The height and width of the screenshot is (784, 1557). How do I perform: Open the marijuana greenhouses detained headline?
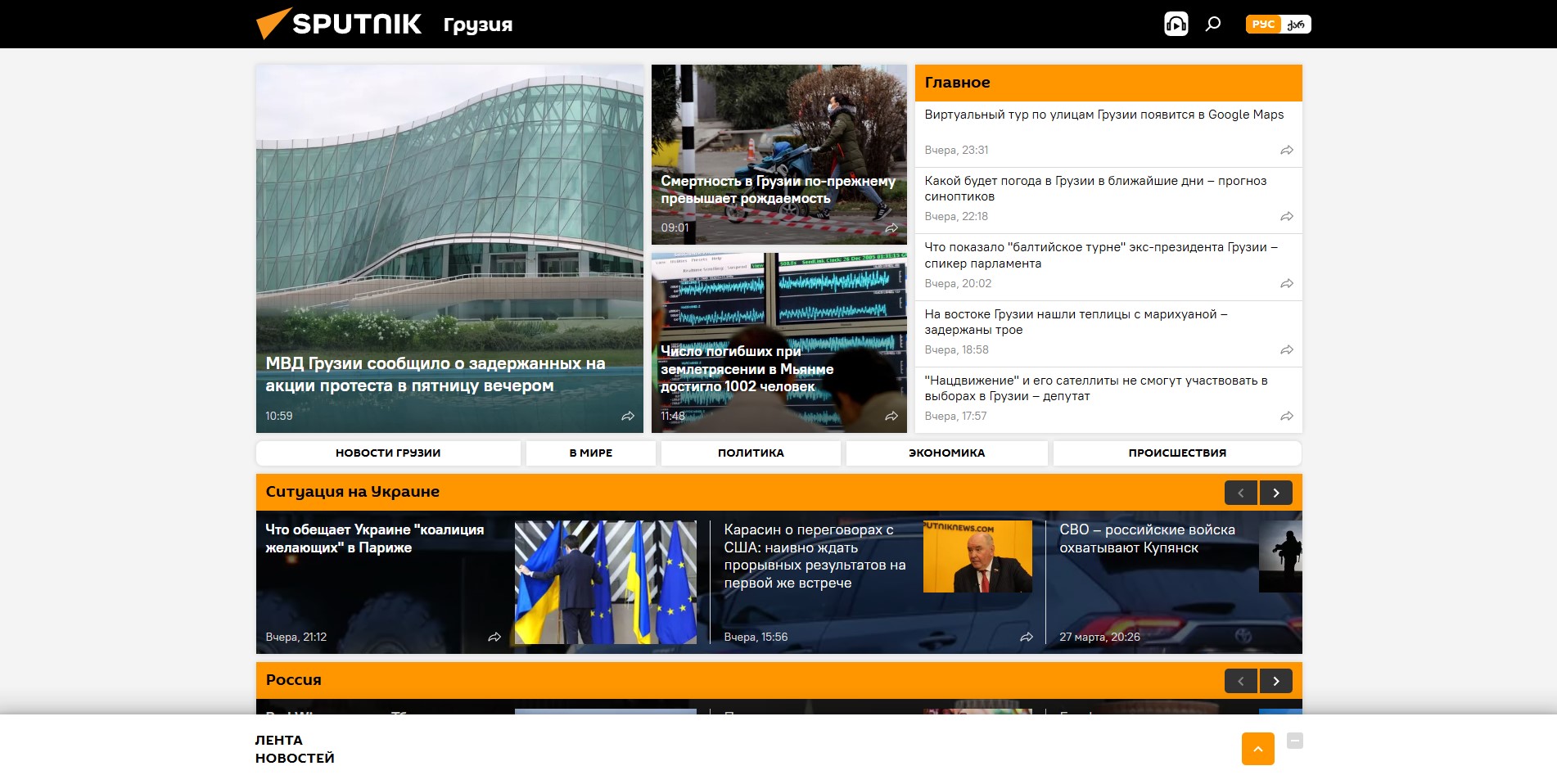click(1076, 322)
